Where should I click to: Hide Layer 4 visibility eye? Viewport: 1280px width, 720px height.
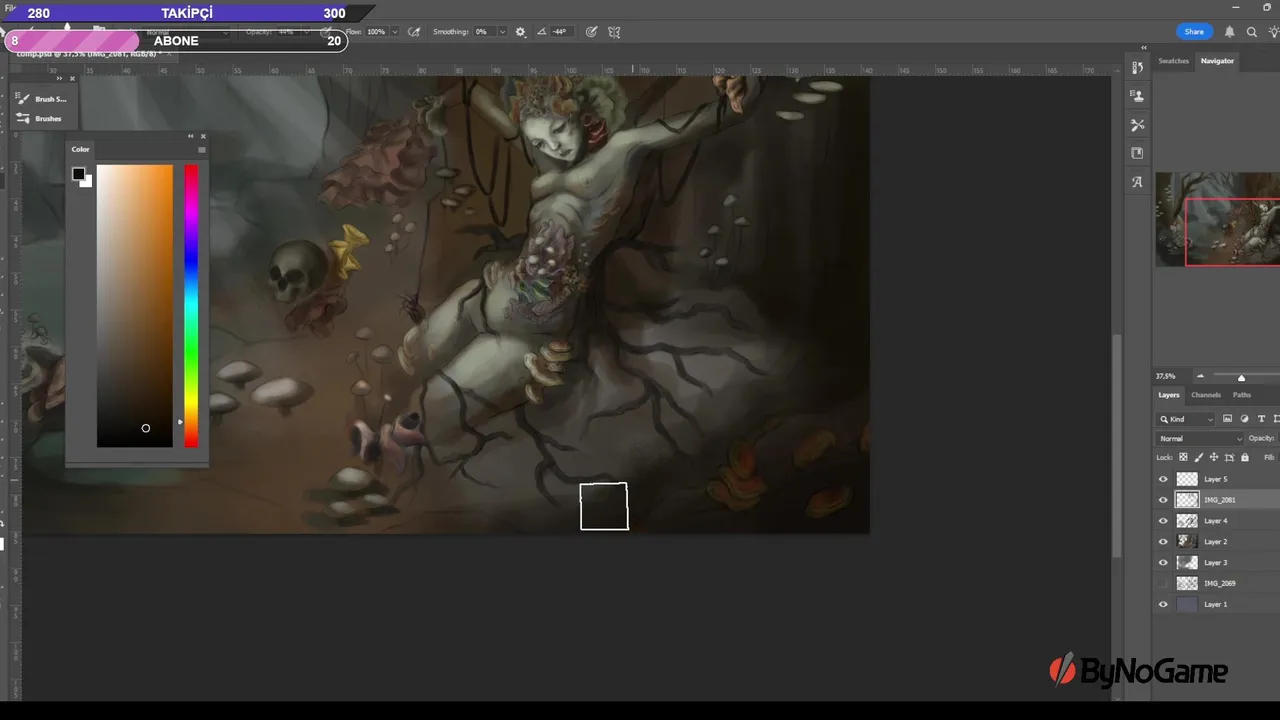click(1163, 521)
